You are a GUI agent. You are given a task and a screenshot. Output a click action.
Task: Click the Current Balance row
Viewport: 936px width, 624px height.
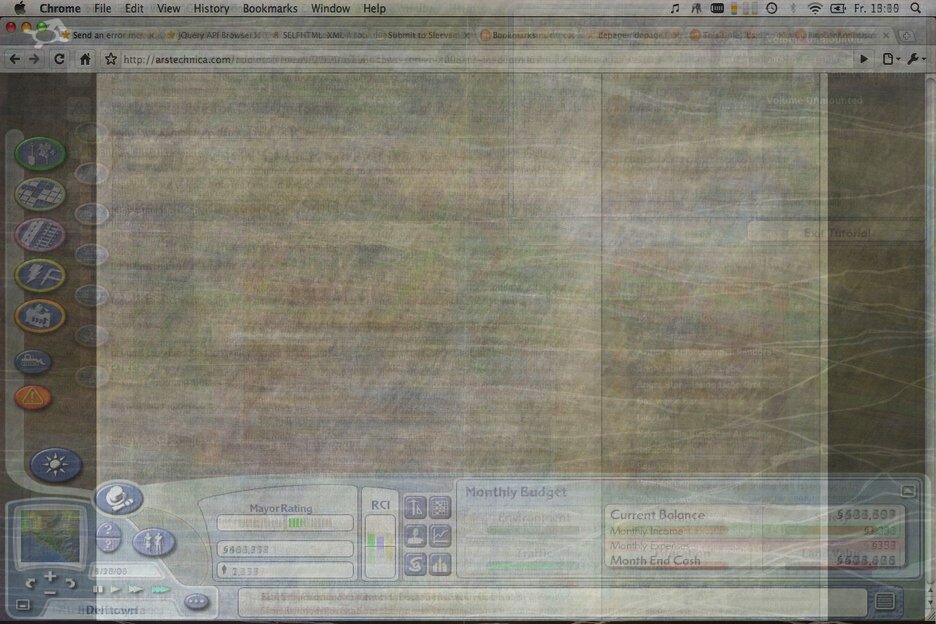(x=755, y=515)
